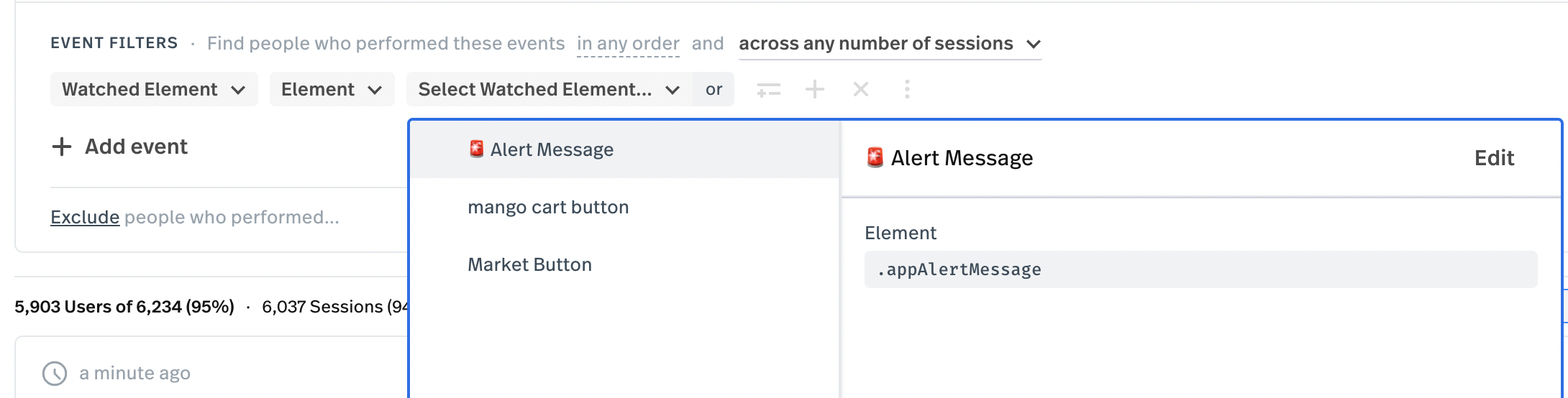Toggle the 'or' operator button
This screenshot has height=398, width=1568.
pos(714,89)
